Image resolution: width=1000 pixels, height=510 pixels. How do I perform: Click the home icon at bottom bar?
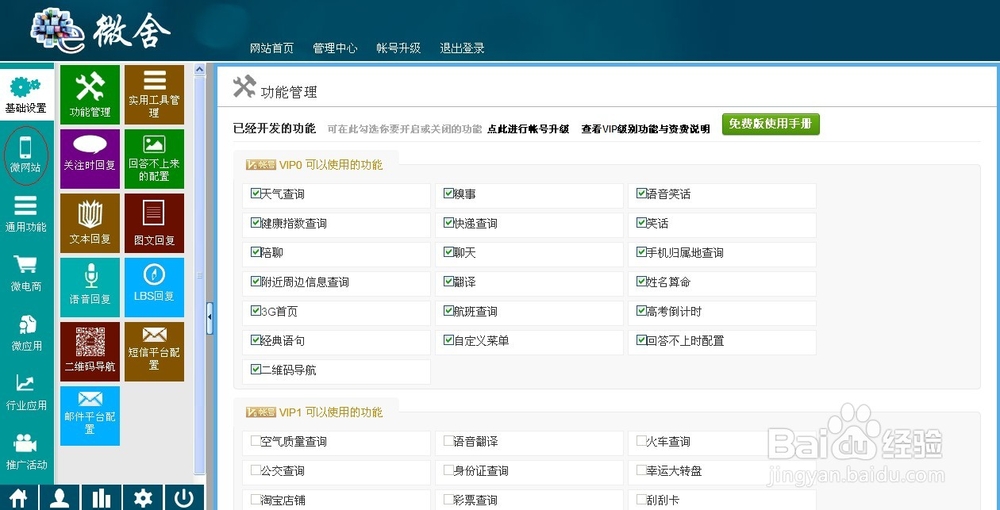pyautogui.click(x=18, y=498)
